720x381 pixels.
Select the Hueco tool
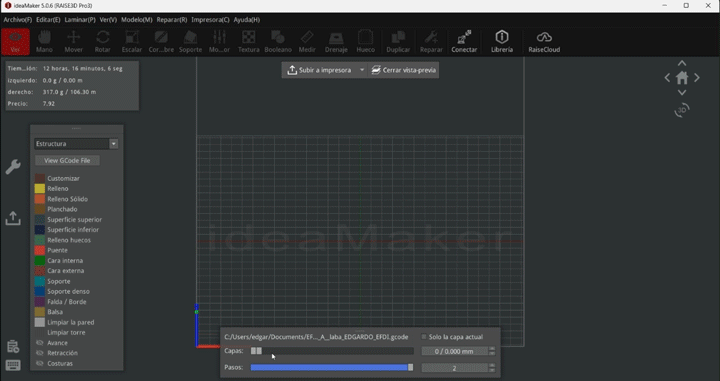tap(366, 42)
